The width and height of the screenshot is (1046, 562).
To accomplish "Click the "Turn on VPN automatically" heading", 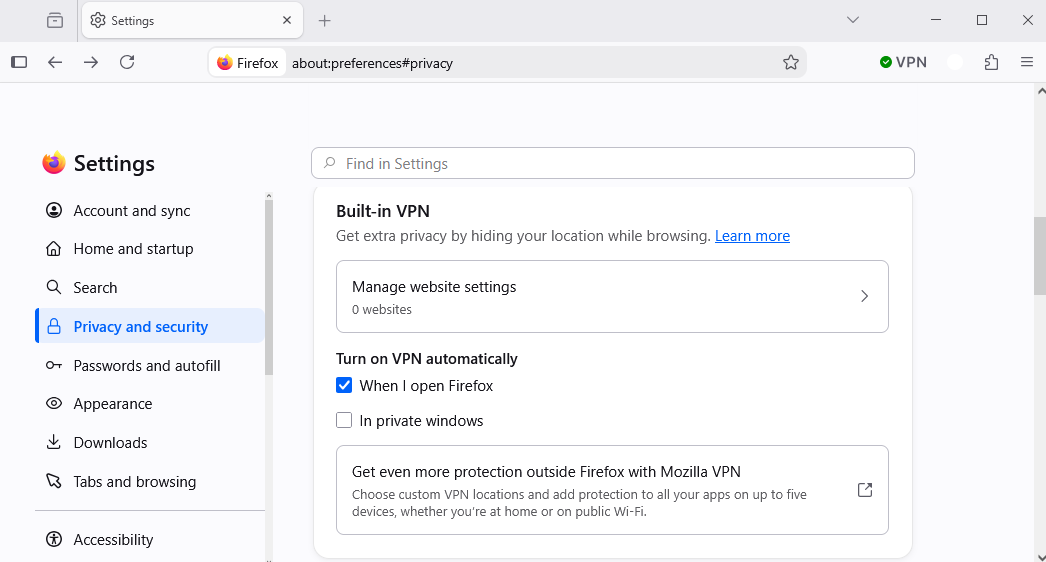I will coord(427,358).
